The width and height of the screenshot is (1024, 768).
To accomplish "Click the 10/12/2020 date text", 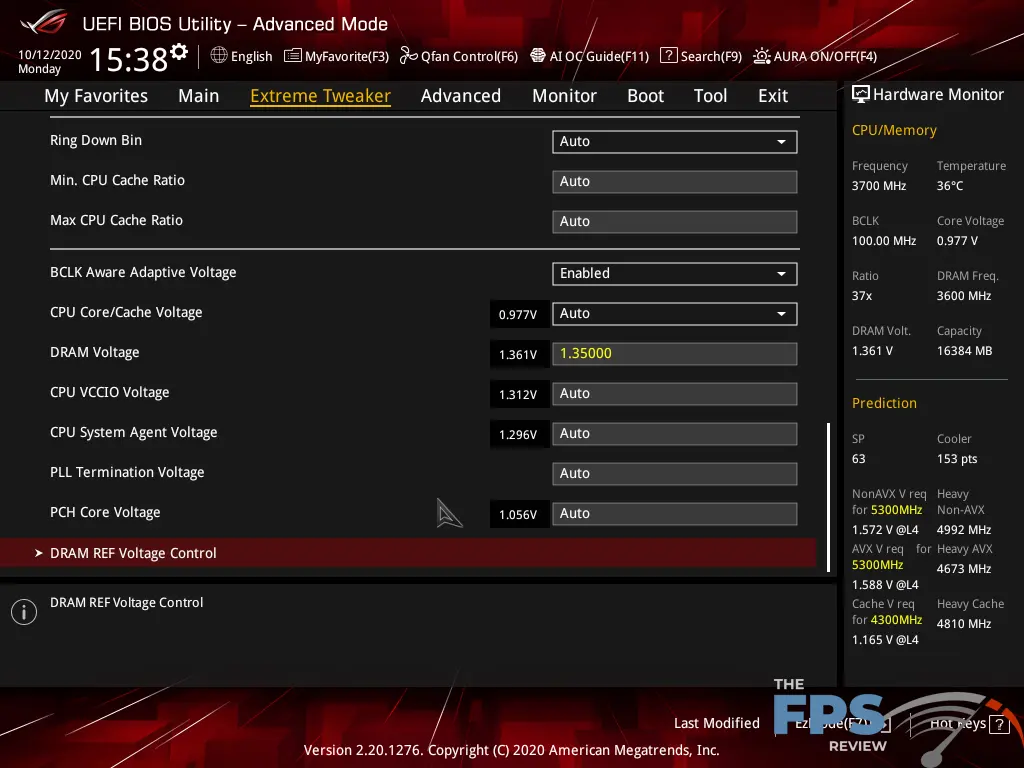I will pyautogui.click(x=50, y=55).
